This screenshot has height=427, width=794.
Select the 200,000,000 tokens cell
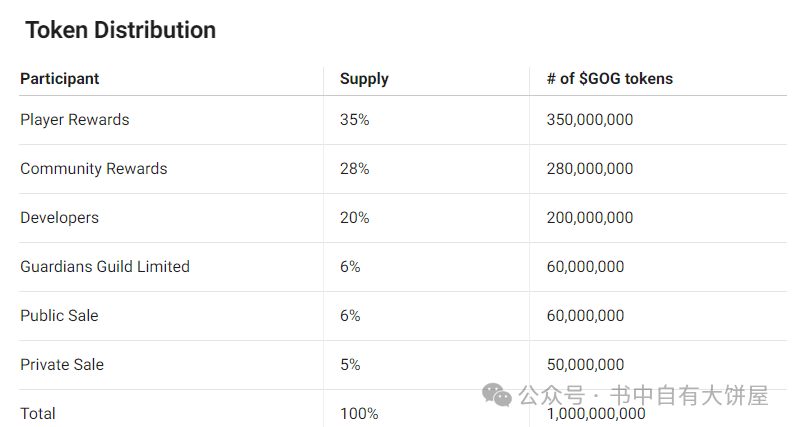pyautogui.click(x=589, y=218)
